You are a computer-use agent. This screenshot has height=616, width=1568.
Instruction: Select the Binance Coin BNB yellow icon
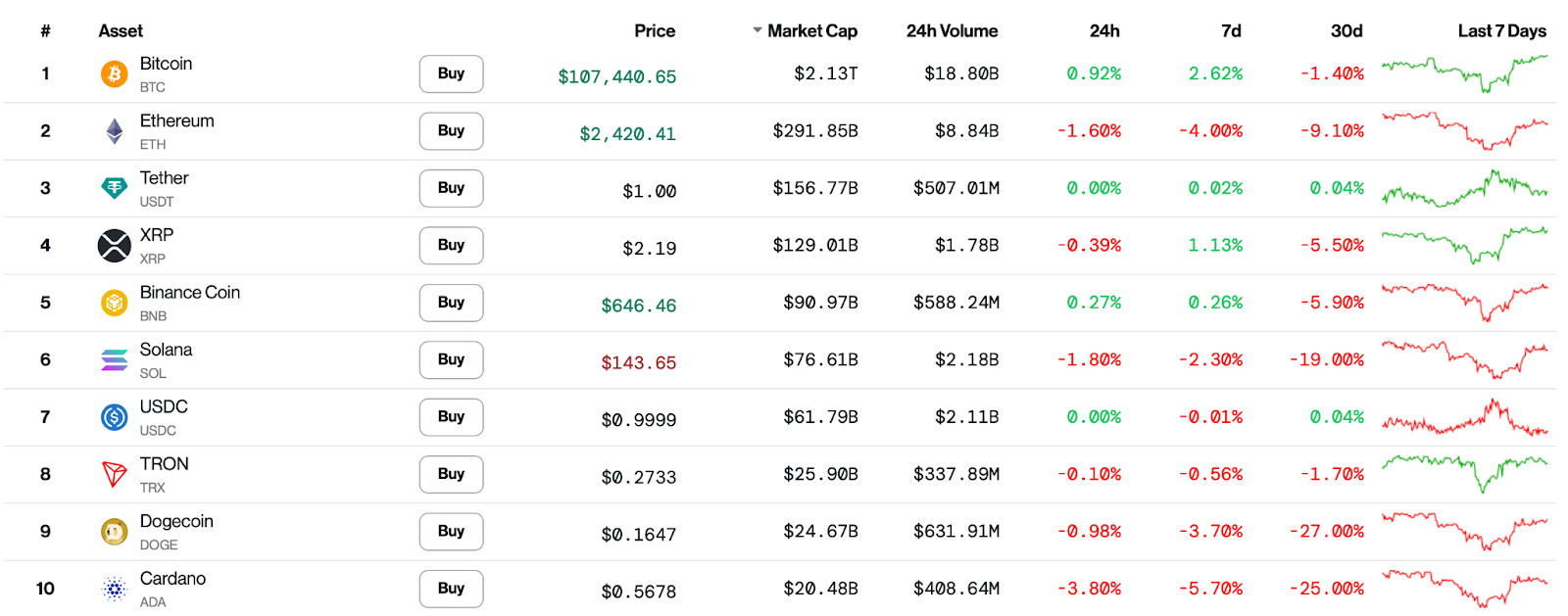(x=114, y=303)
